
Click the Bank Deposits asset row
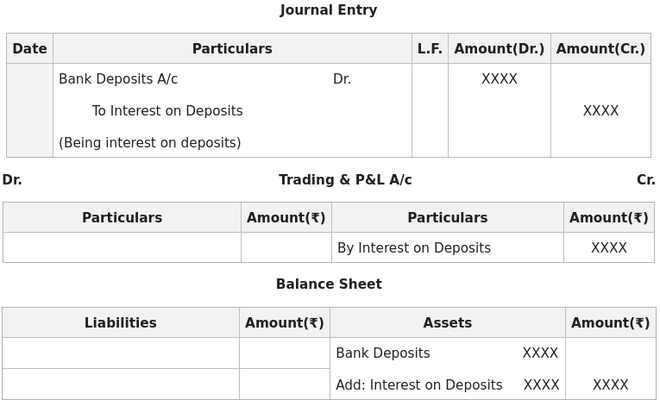pos(447,353)
